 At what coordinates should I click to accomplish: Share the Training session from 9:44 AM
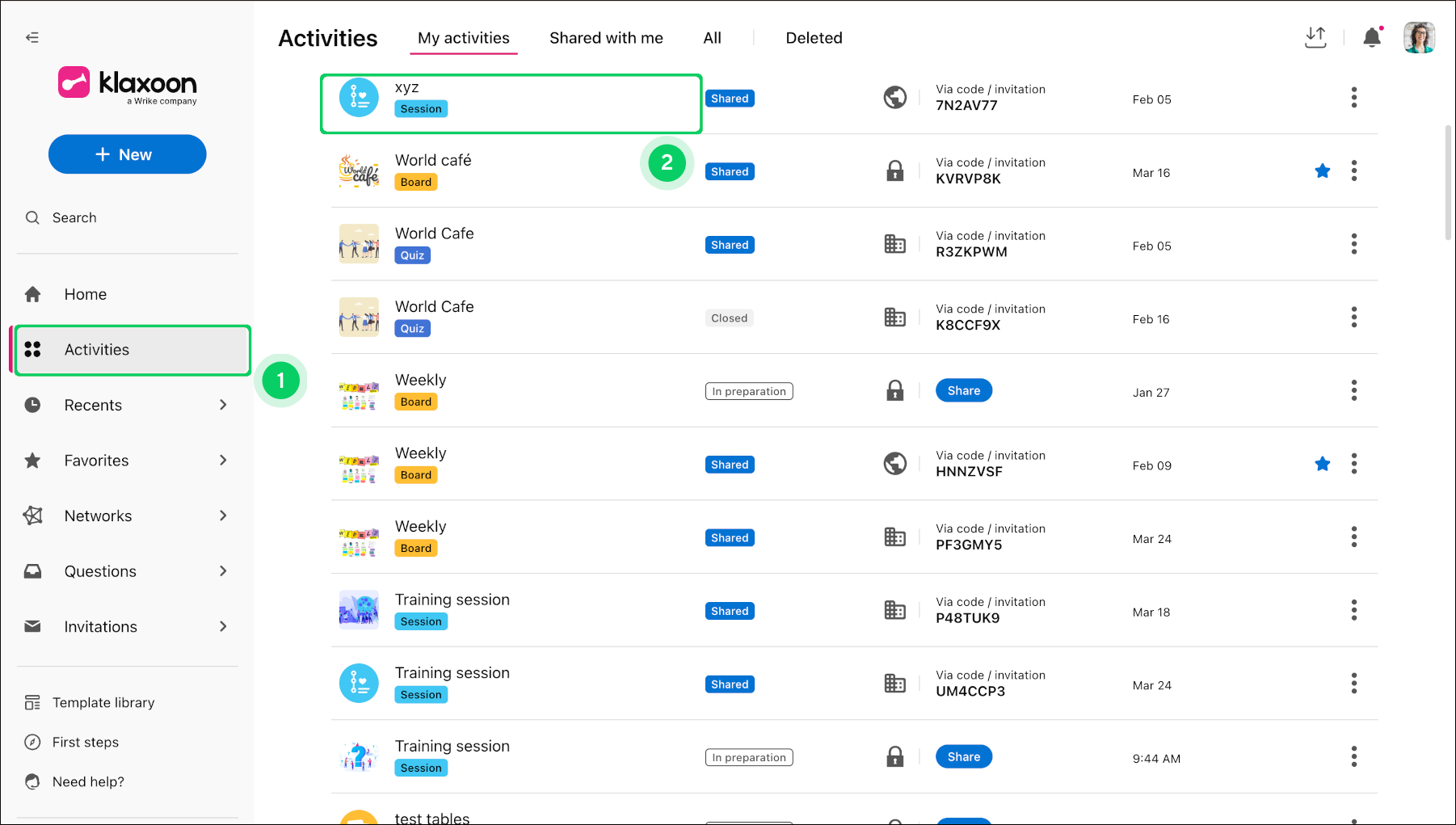(x=964, y=757)
